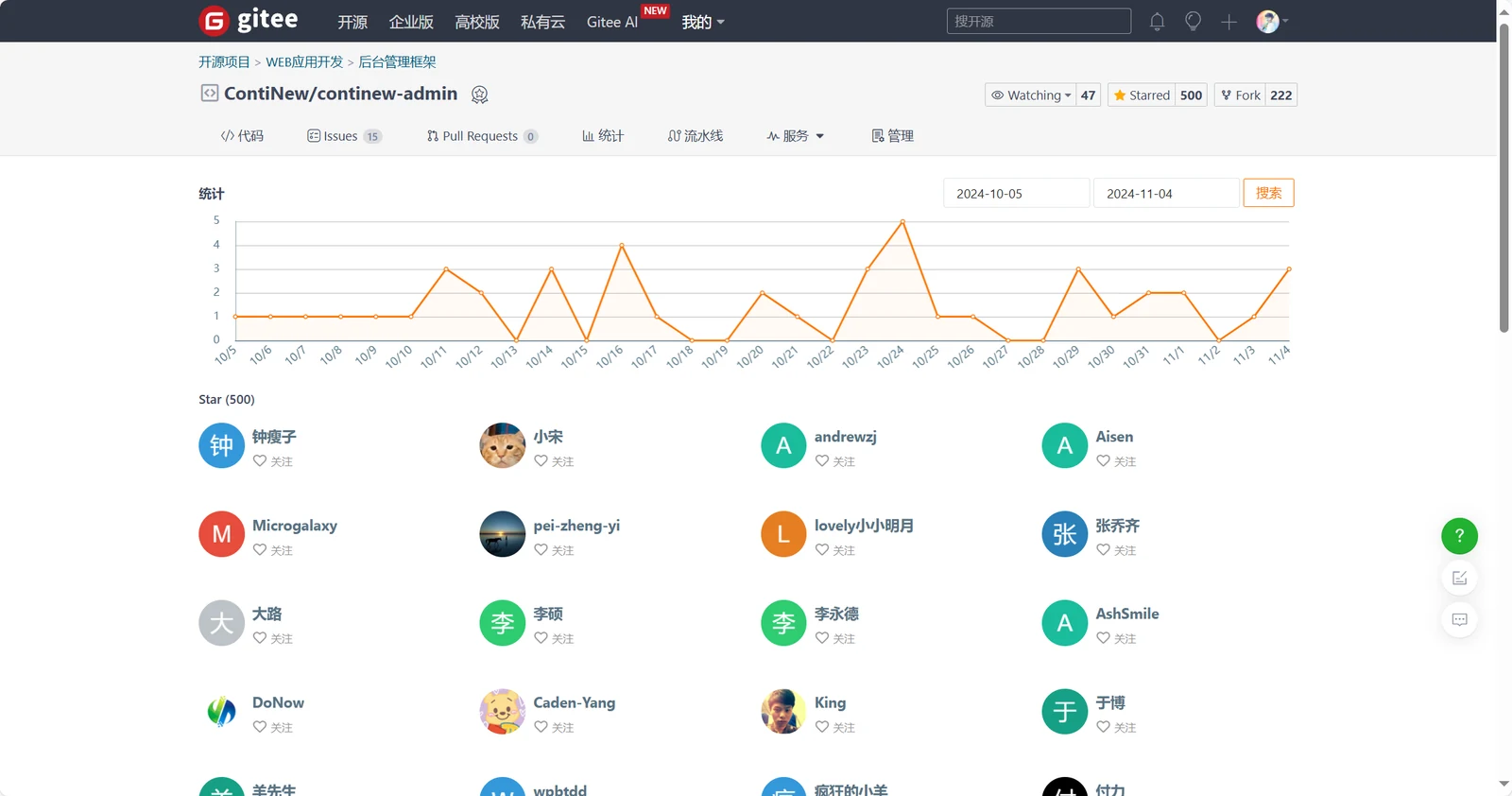Open the start date 2024-10-05 picker
Viewport: 1512px width, 796px height.
tap(1016, 193)
